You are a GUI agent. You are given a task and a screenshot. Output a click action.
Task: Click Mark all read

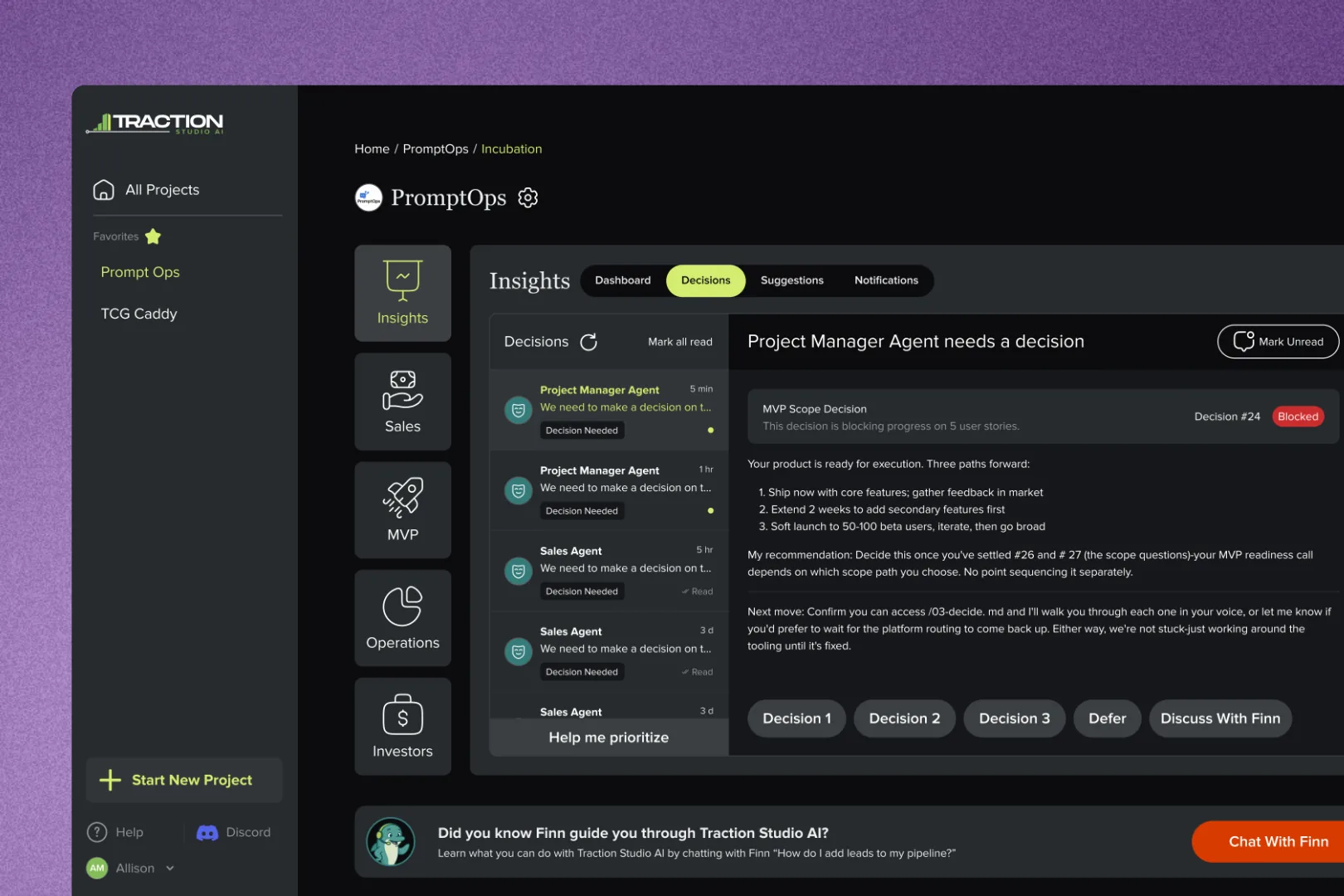point(680,342)
